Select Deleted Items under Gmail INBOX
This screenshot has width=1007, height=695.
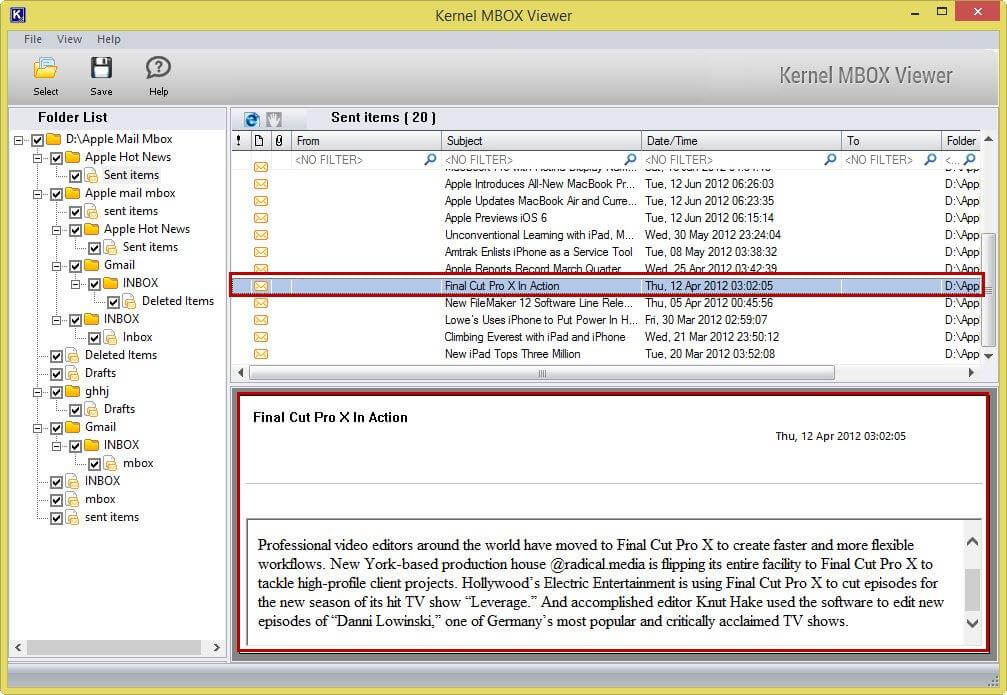pos(178,301)
